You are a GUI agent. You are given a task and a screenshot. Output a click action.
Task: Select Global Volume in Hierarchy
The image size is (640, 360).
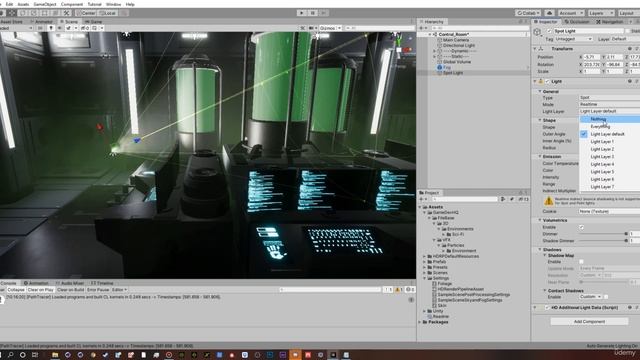click(457, 62)
